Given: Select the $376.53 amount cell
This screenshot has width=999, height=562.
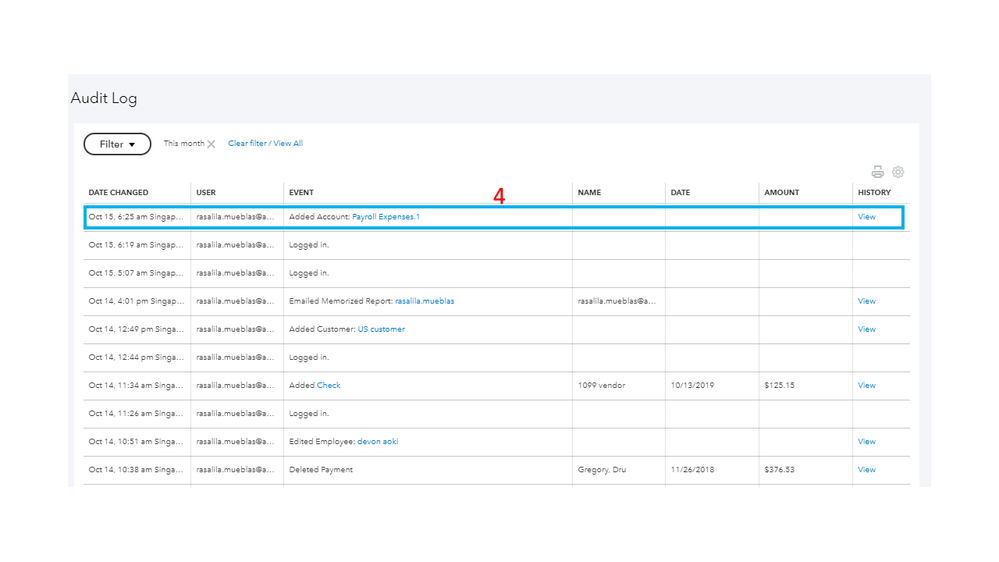Looking at the screenshot, I should coord(779,469).
